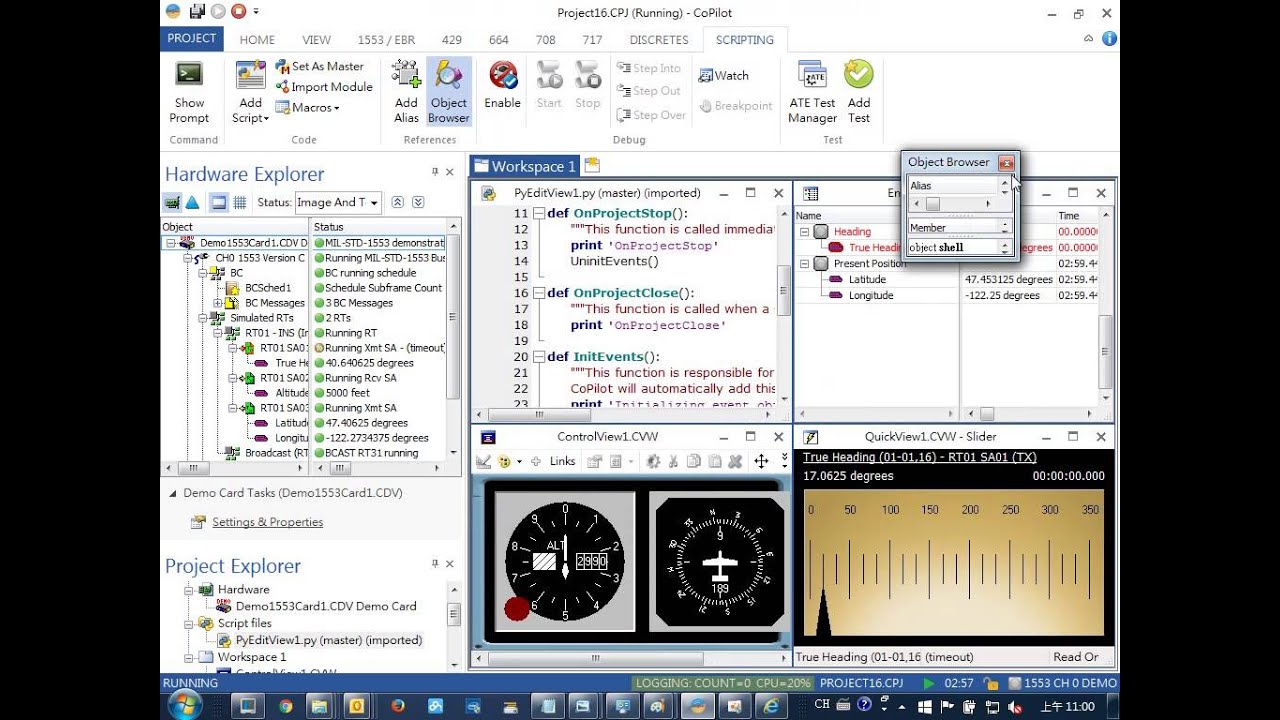Switch to the 1553 / EBR ribbon tab

(386, 40)
